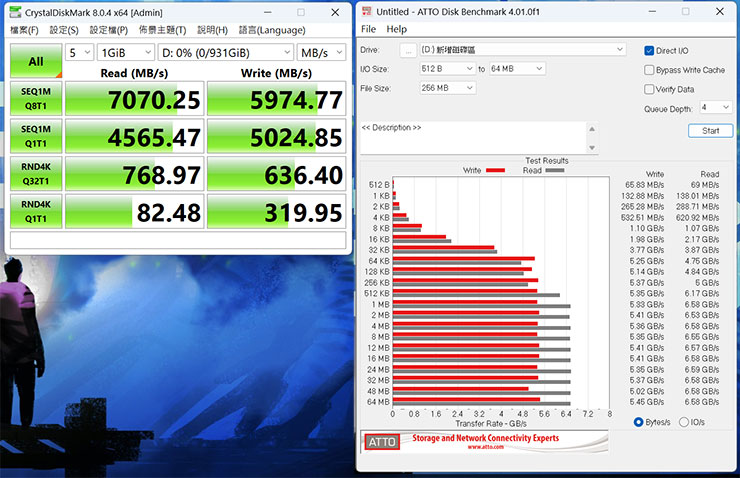Click the 65.83 MB/s write value
The height and width of the screenshot is (478, 740).
point(645,185)
